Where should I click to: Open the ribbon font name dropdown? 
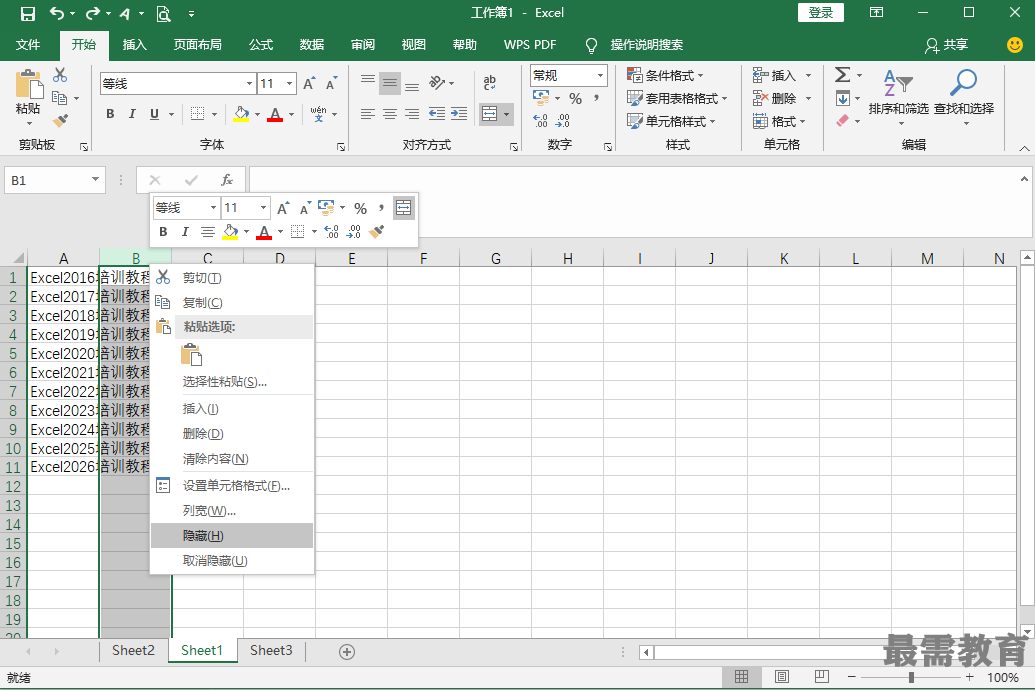pyautogui.click(x=250, y=84)
